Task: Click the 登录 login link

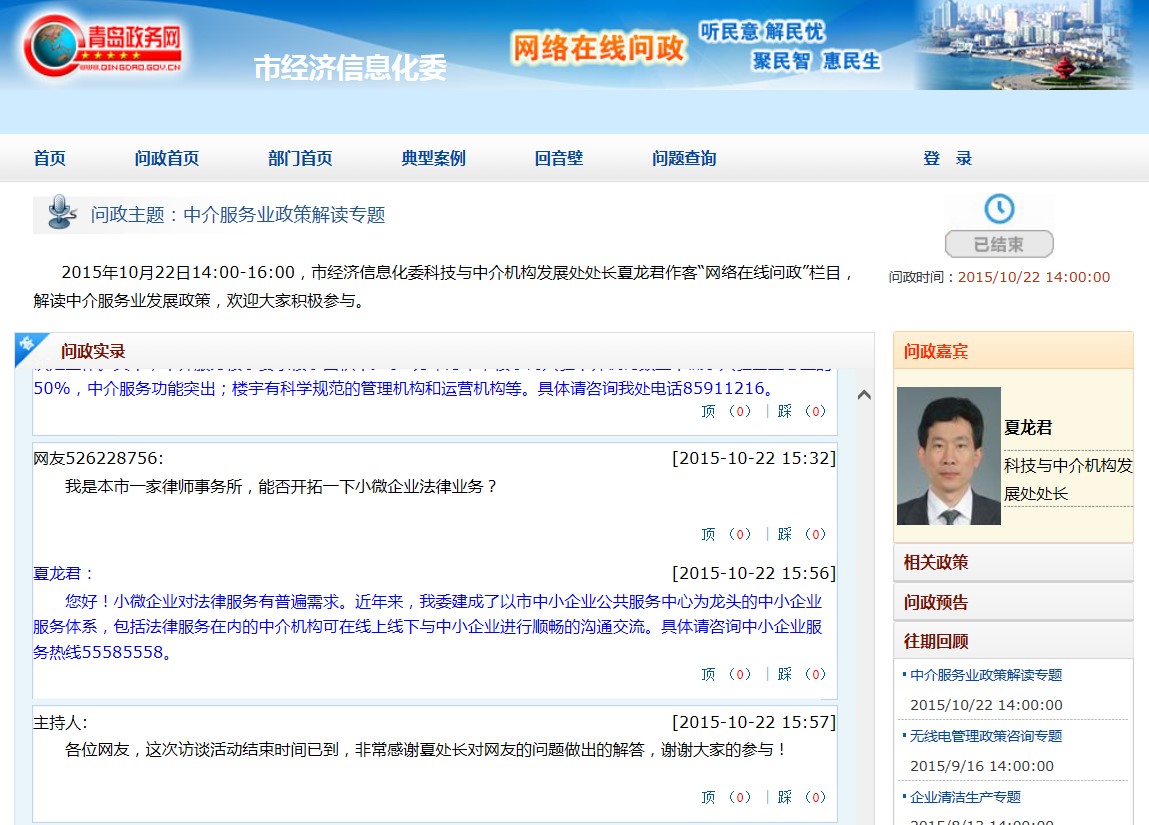Action: coord(947,158)
